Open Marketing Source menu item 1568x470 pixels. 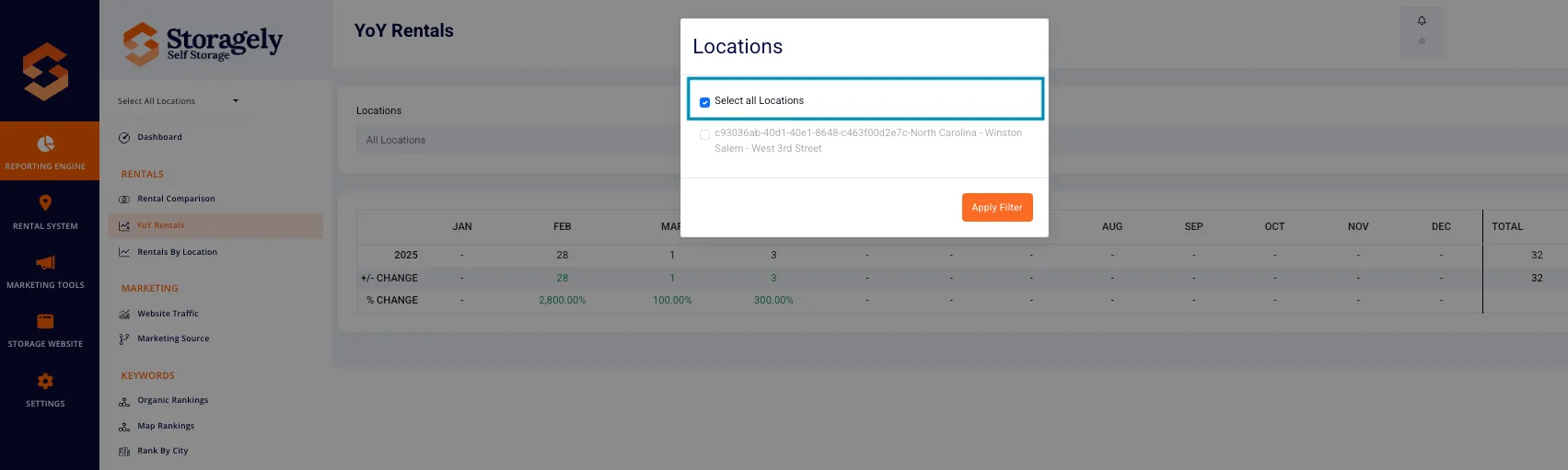[x=173, y=338]
